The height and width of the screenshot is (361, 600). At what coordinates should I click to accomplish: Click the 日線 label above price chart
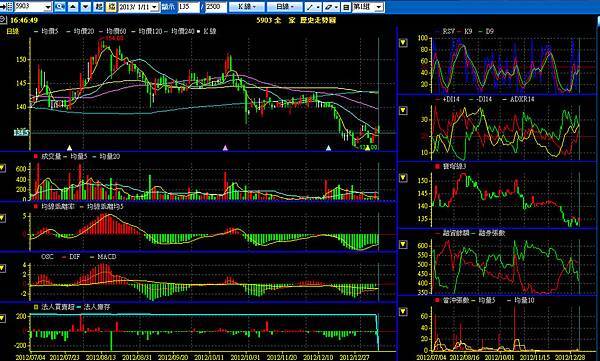pyautogui.click(x=13, y=31)
